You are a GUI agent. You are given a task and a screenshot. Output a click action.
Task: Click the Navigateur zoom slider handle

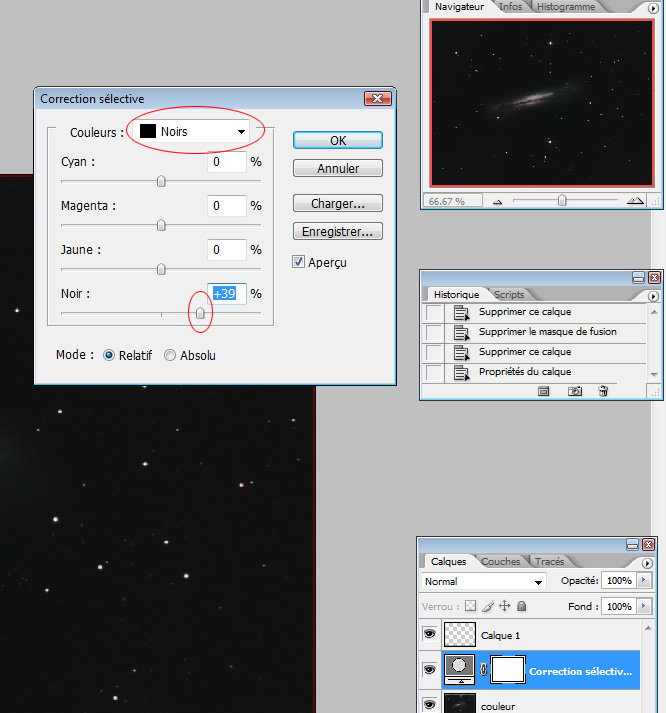click(x=562, y=201)
